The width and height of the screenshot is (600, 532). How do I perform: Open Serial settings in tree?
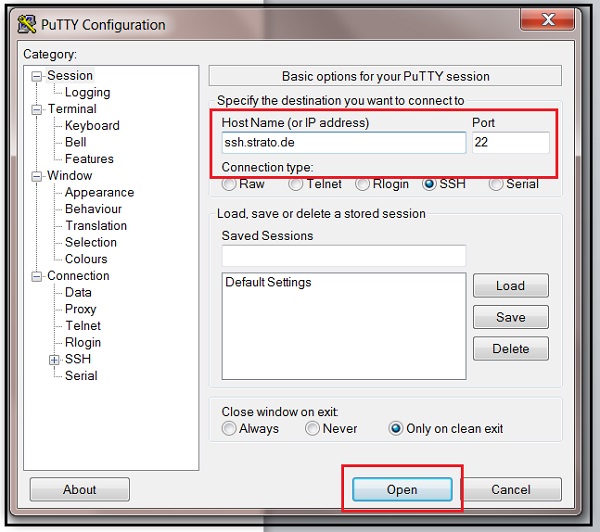[x=81, y=375]
